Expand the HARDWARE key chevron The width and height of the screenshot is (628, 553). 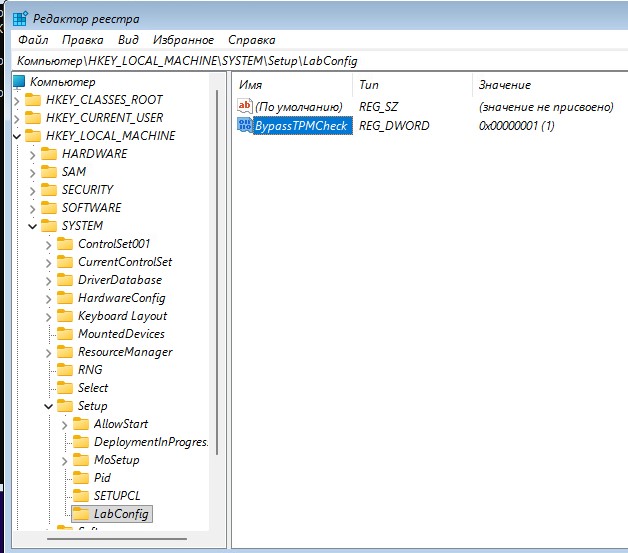coord(32,154)
